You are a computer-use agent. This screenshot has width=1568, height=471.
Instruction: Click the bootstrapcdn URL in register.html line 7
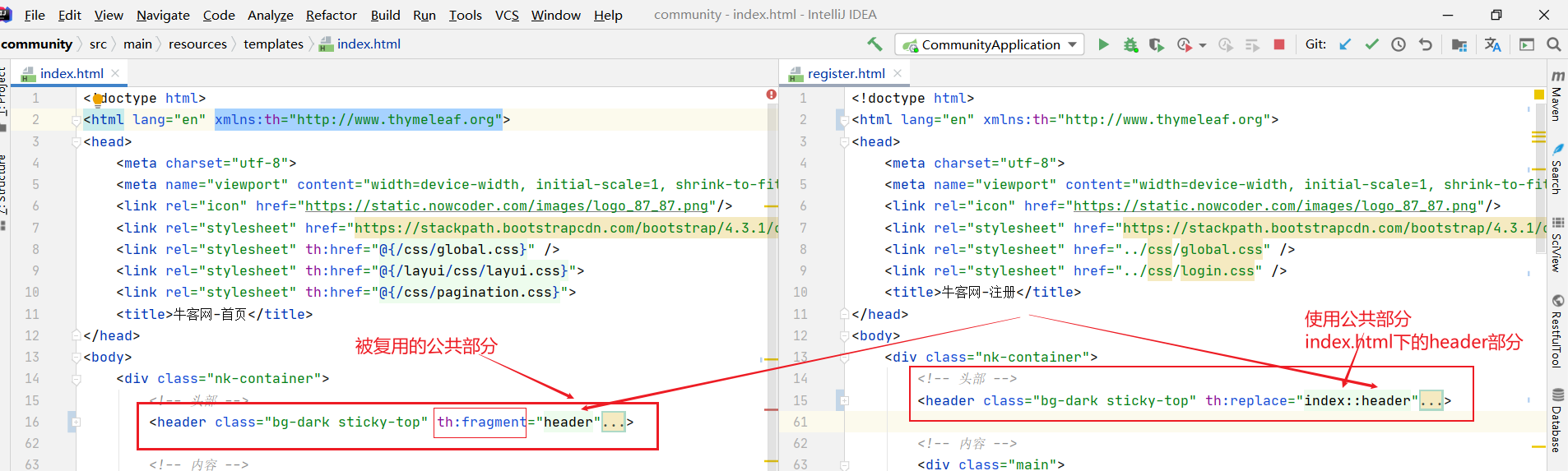click(1334, 229)
